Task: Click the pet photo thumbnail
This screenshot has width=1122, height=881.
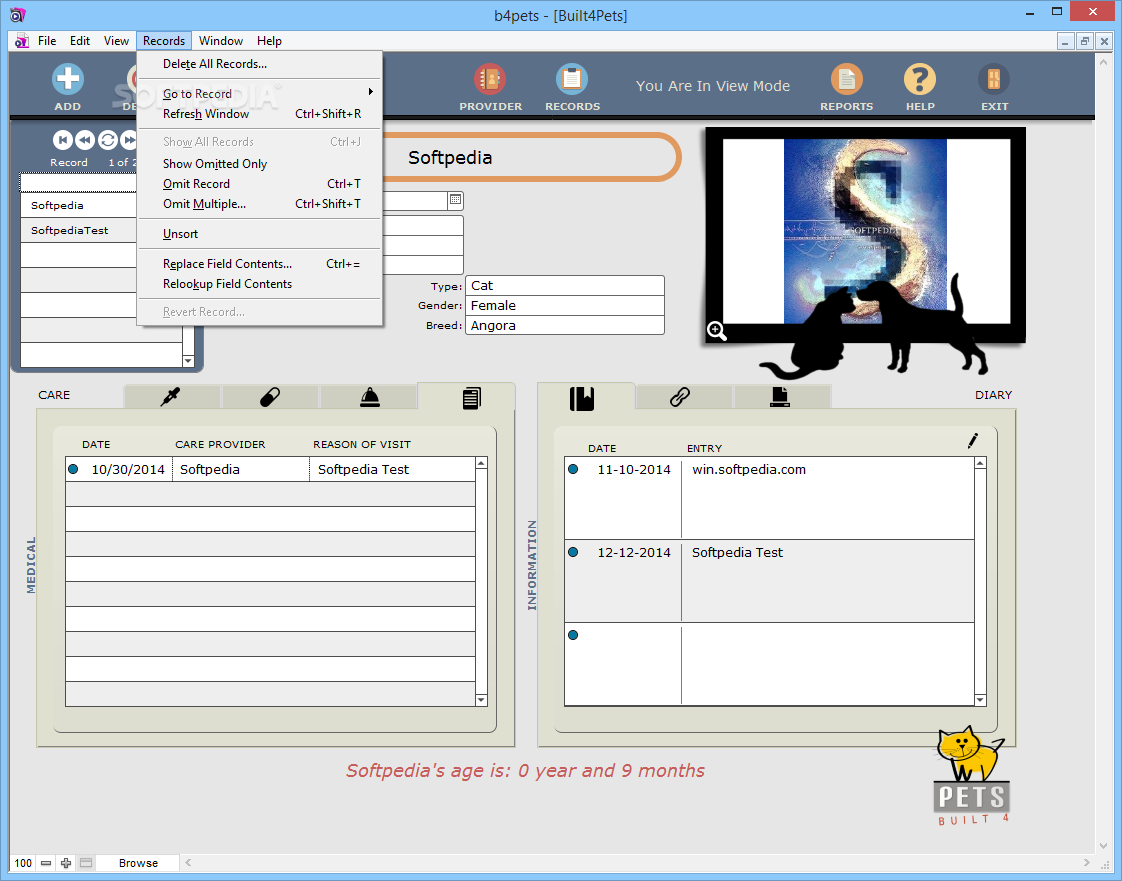Action: (865, 231)
